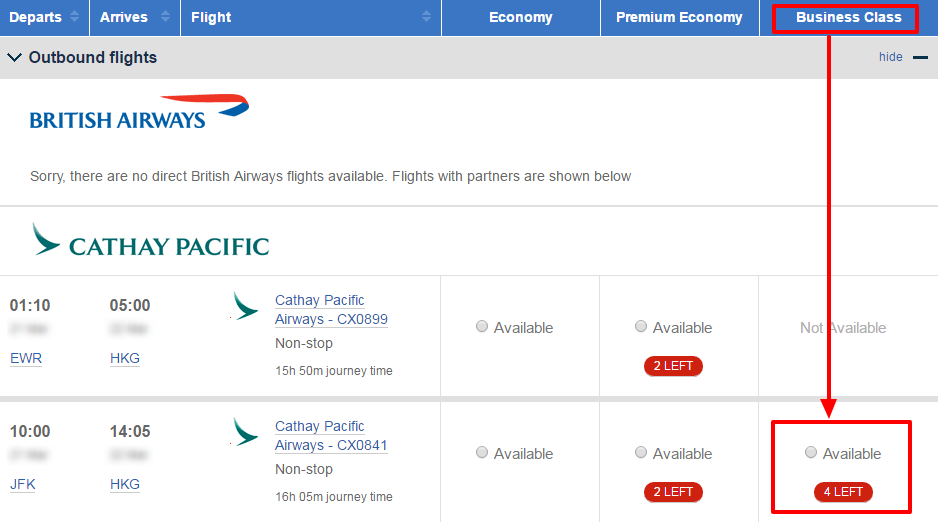Select Economy radio for flight CX0841
The width and height of the screenshot is (938, 522).
pyautogui.click(x=482, y=453)
